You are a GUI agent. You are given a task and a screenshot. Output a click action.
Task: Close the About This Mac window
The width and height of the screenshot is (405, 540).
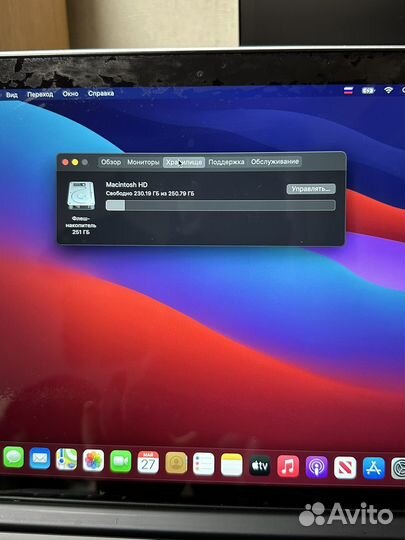(x=65, y=162)
